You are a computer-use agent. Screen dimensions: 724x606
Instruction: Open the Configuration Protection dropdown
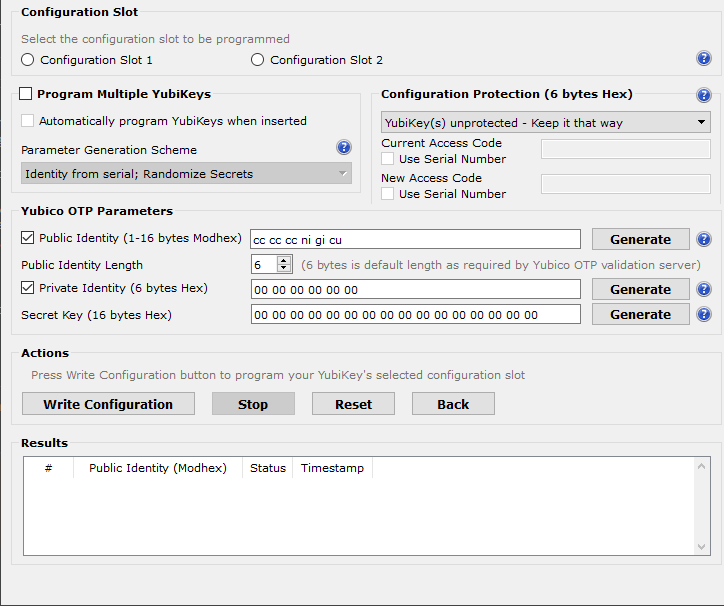[546, 123]
